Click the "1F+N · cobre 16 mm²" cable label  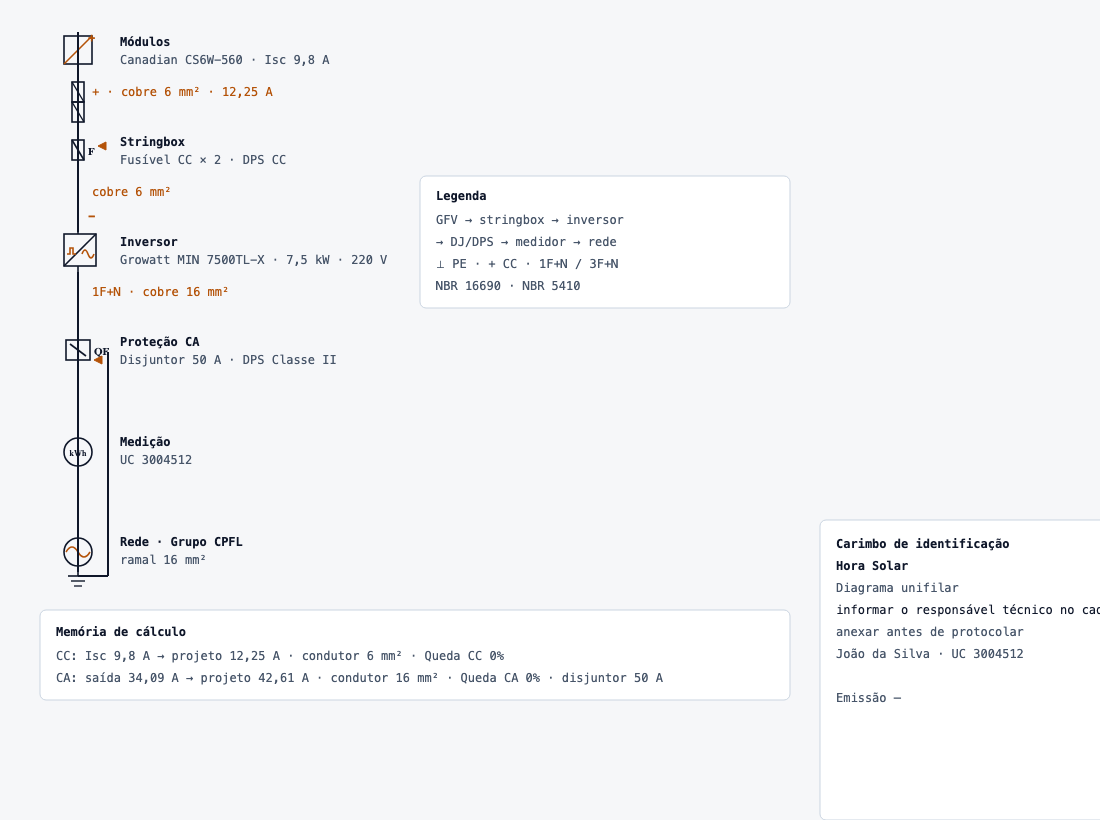tap(160, 292)
